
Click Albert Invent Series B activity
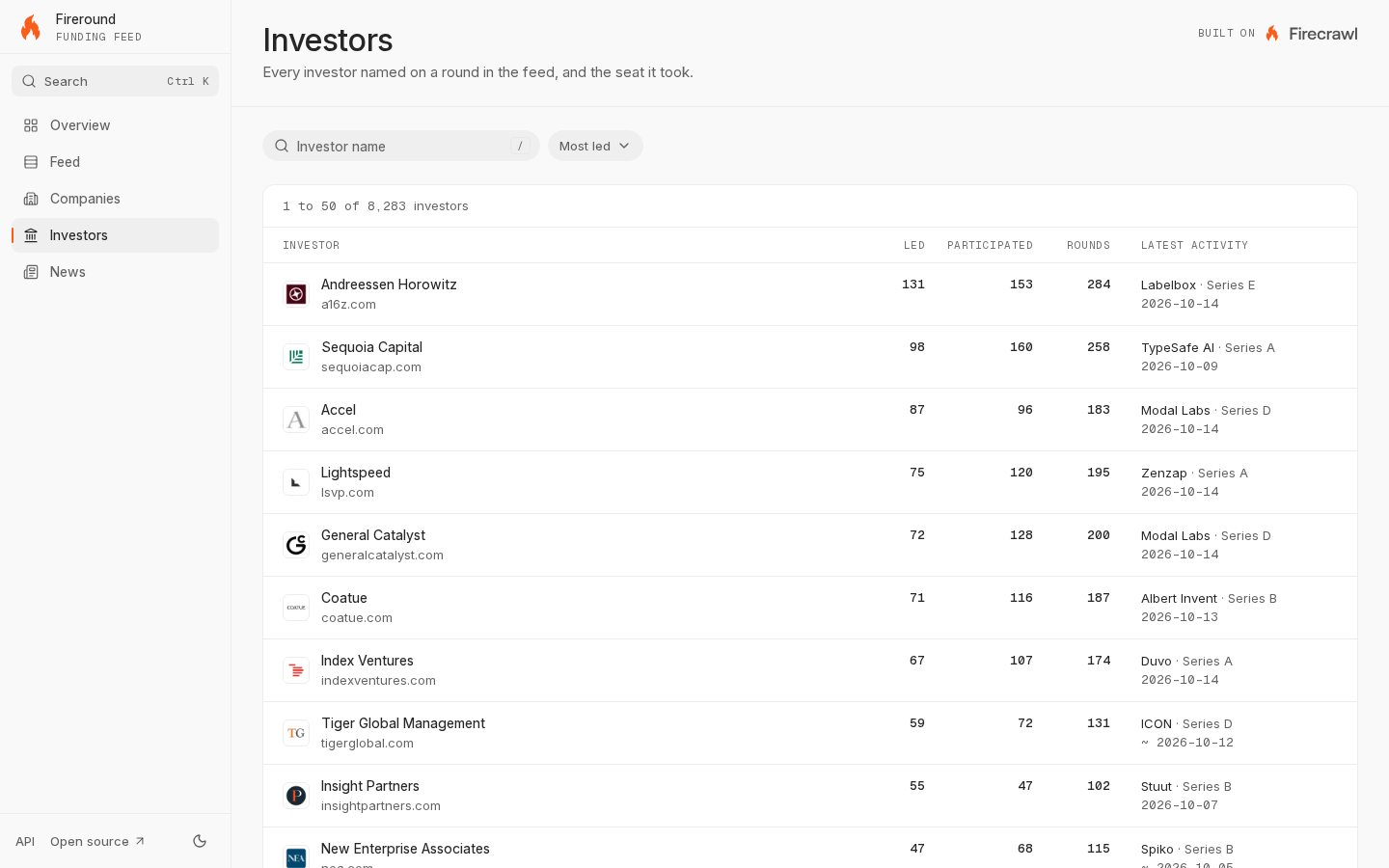pos(1209,599)
